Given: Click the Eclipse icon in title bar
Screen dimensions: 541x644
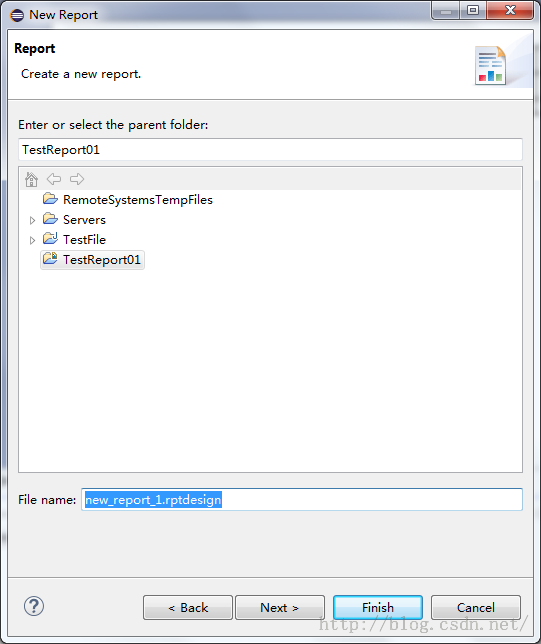Looking at the screenshot, I should click(17, 15).
